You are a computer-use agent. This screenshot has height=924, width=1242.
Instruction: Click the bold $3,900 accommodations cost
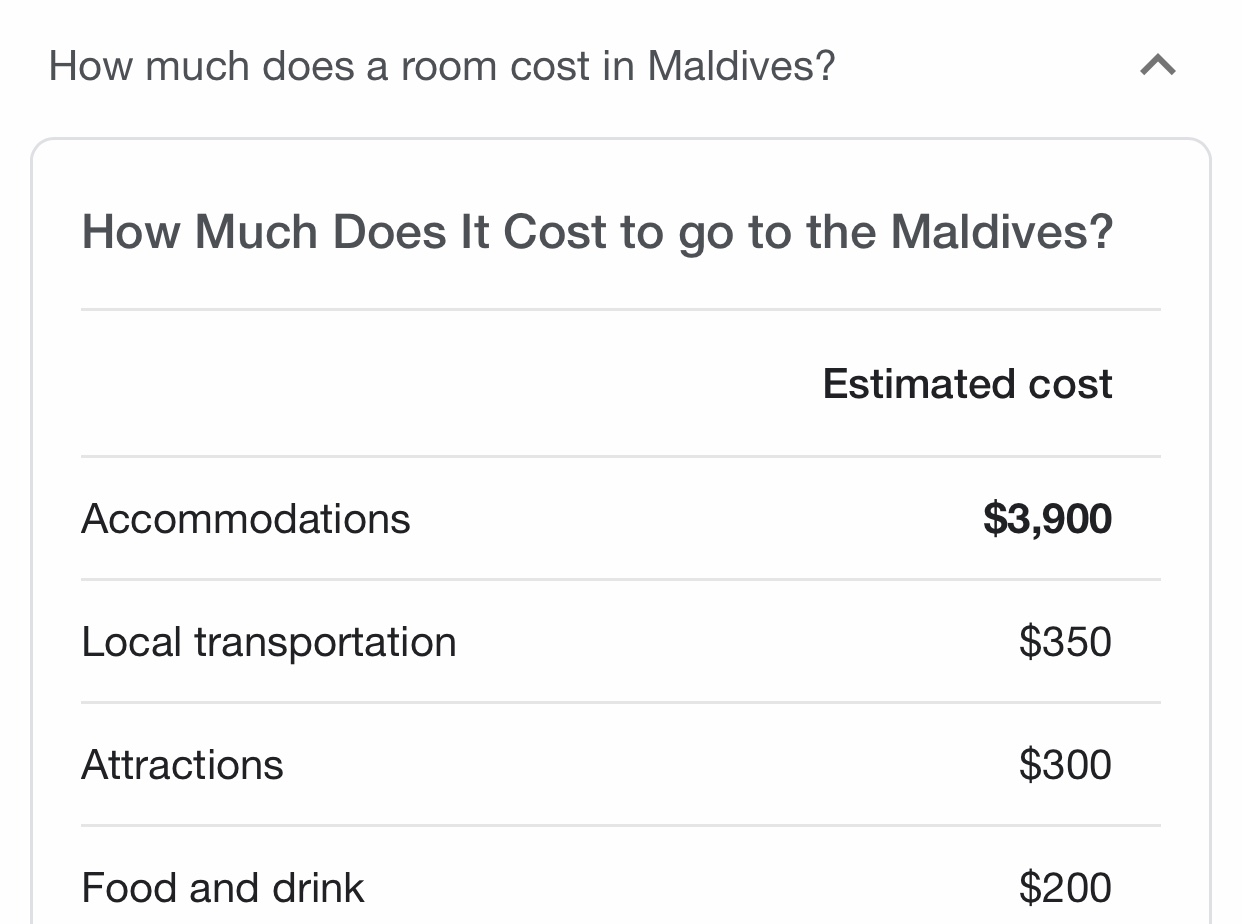(1046, 519)
